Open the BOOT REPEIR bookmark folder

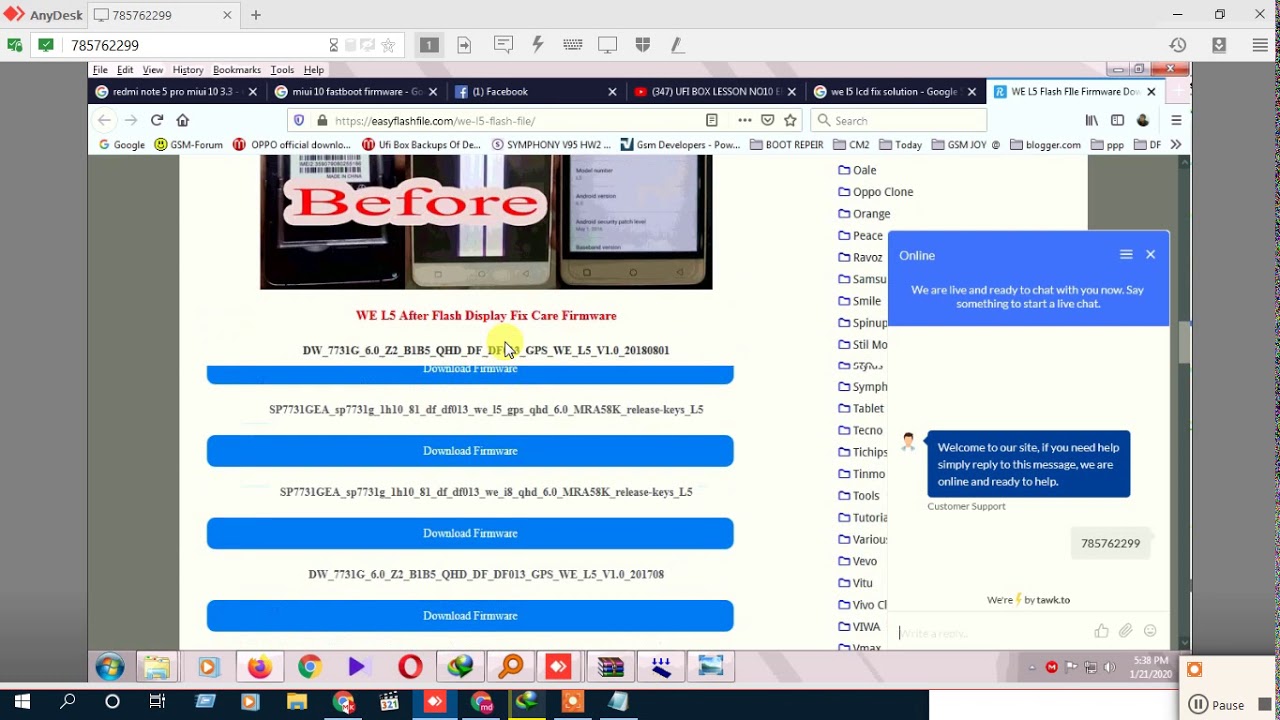coord(786,144)
